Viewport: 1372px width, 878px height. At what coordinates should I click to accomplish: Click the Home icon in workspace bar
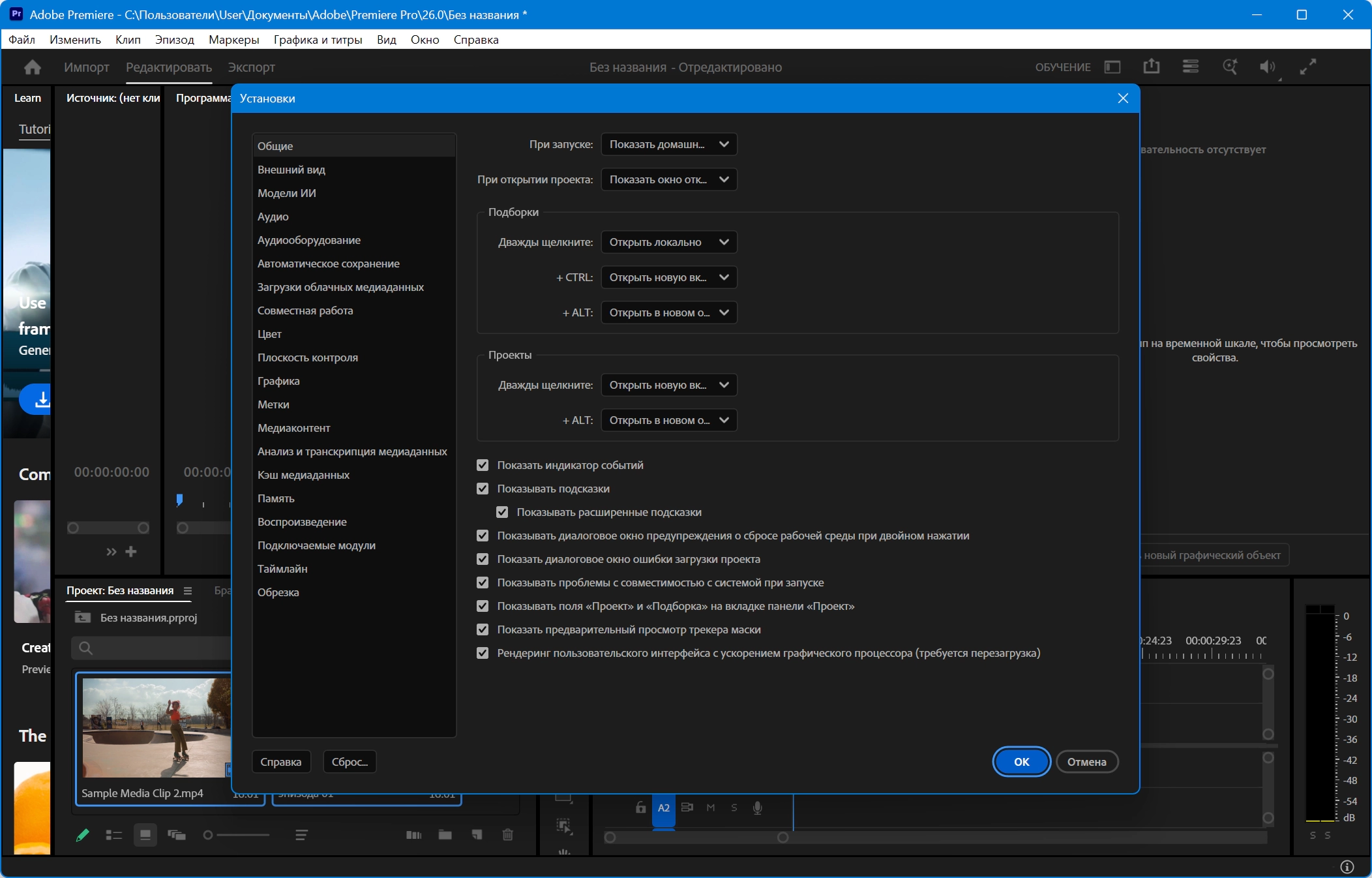pyautogui.click(x=32, y=67)
